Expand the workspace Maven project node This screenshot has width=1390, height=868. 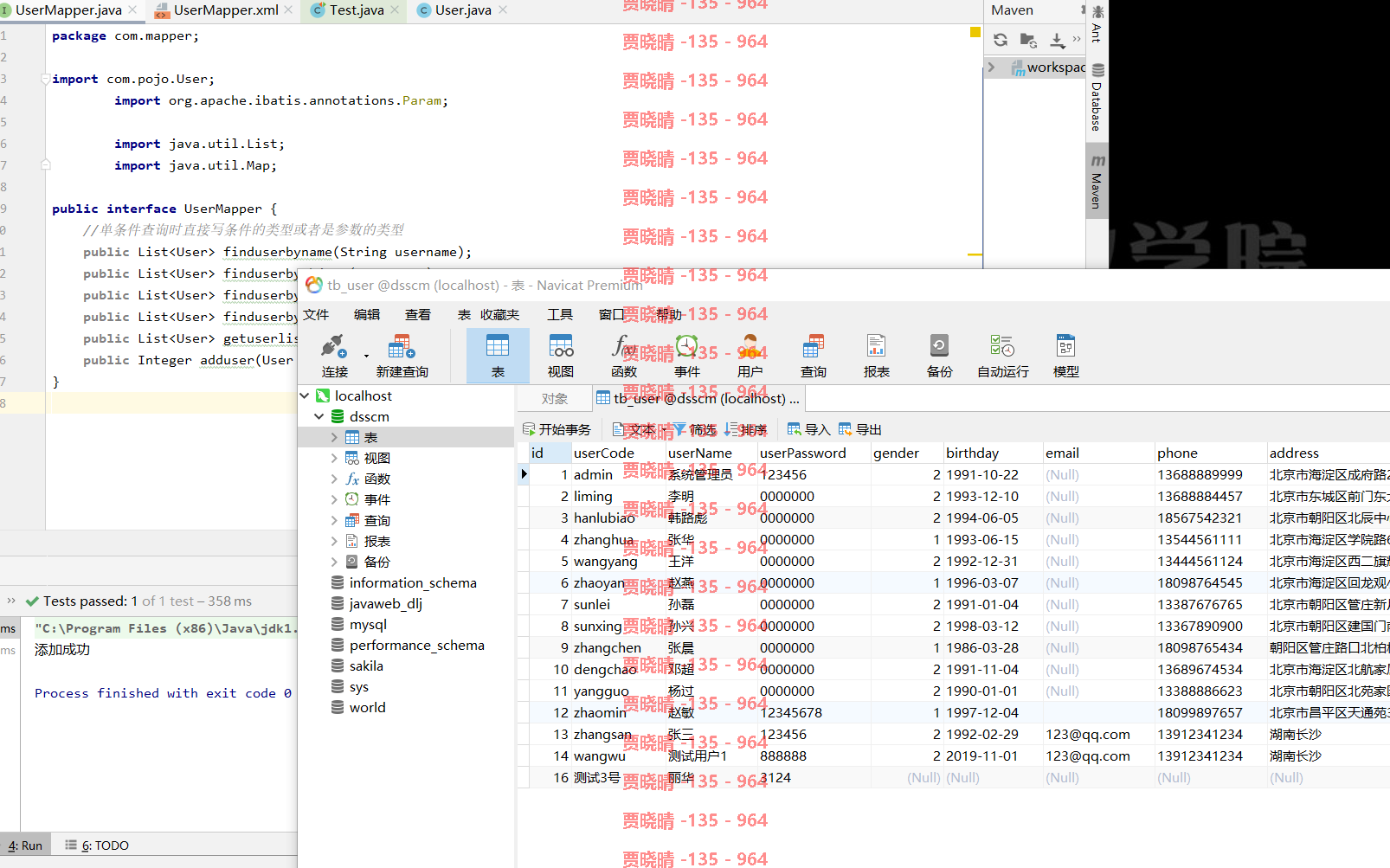coord(992,68)
